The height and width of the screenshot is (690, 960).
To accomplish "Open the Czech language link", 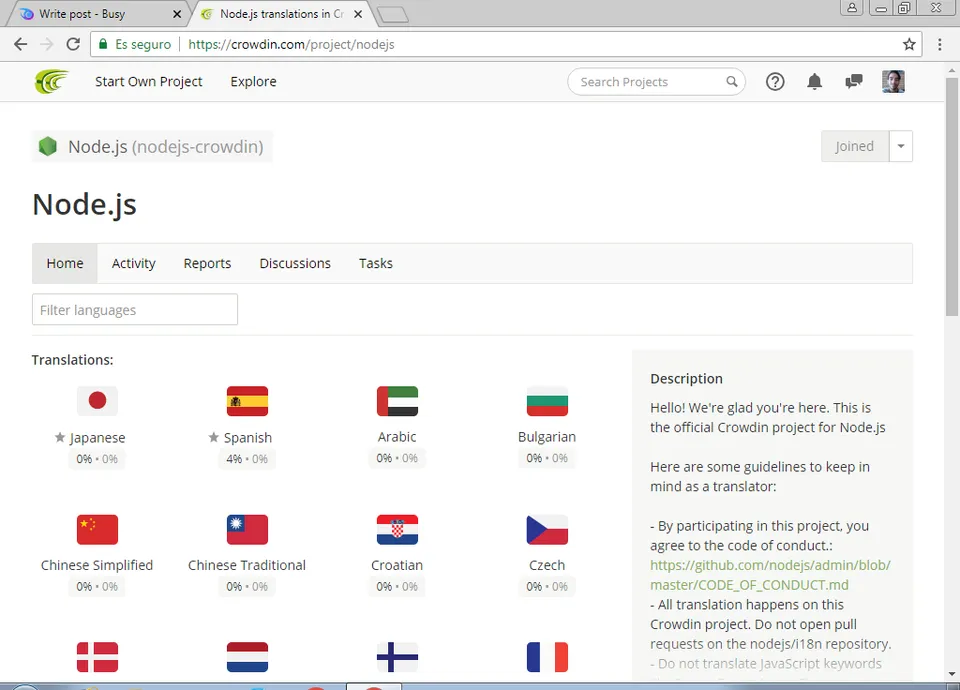I will pyautogui.click(x=547, y=565).
